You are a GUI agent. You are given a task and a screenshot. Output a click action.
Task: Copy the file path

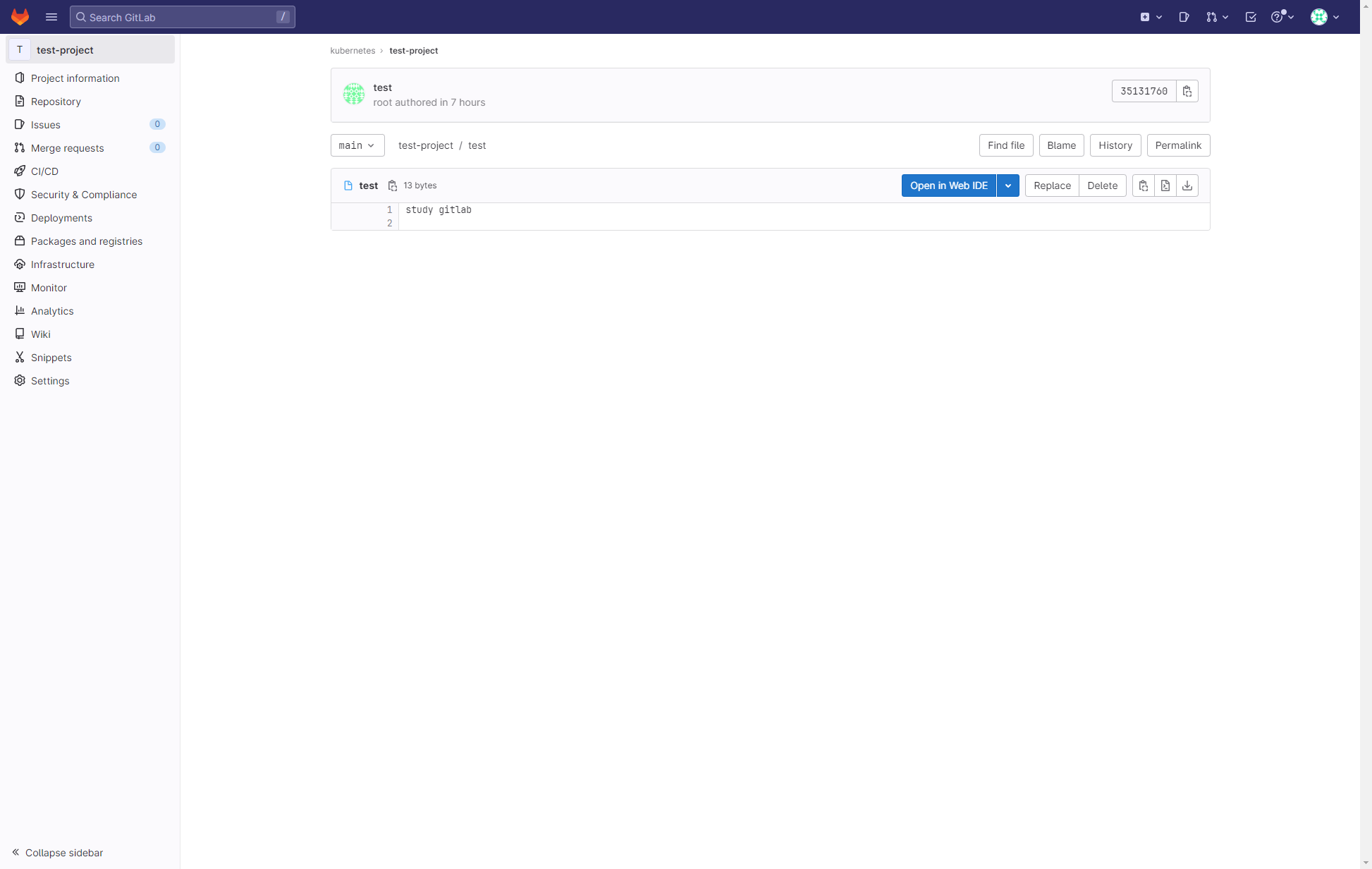point(393,186)
